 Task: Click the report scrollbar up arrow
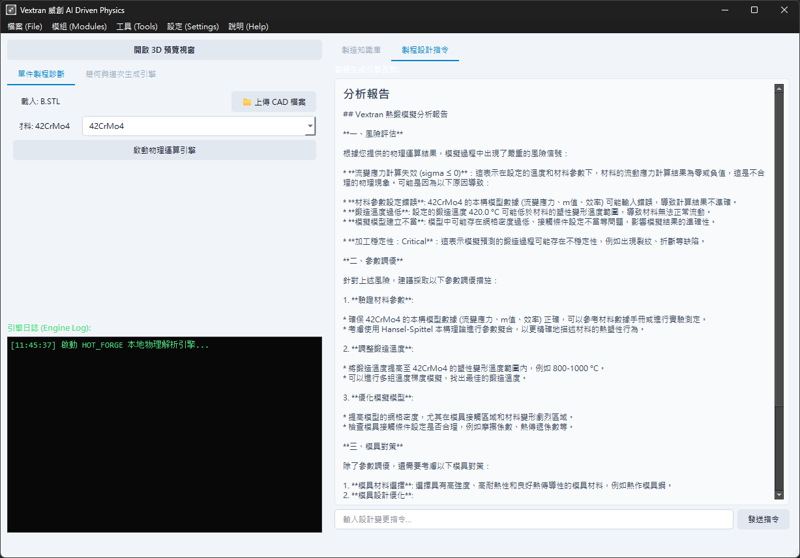[779, 88]
